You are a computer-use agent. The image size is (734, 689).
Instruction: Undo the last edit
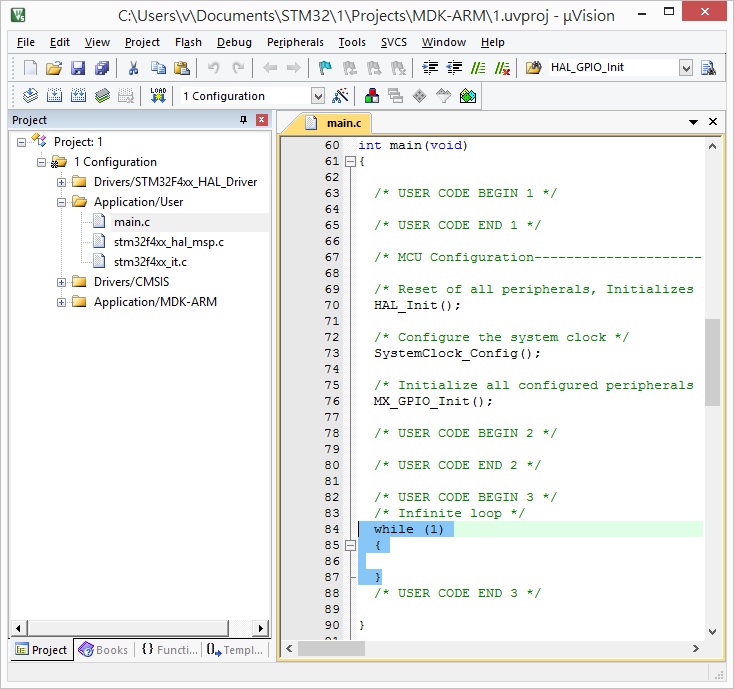(x=213, y=68)
